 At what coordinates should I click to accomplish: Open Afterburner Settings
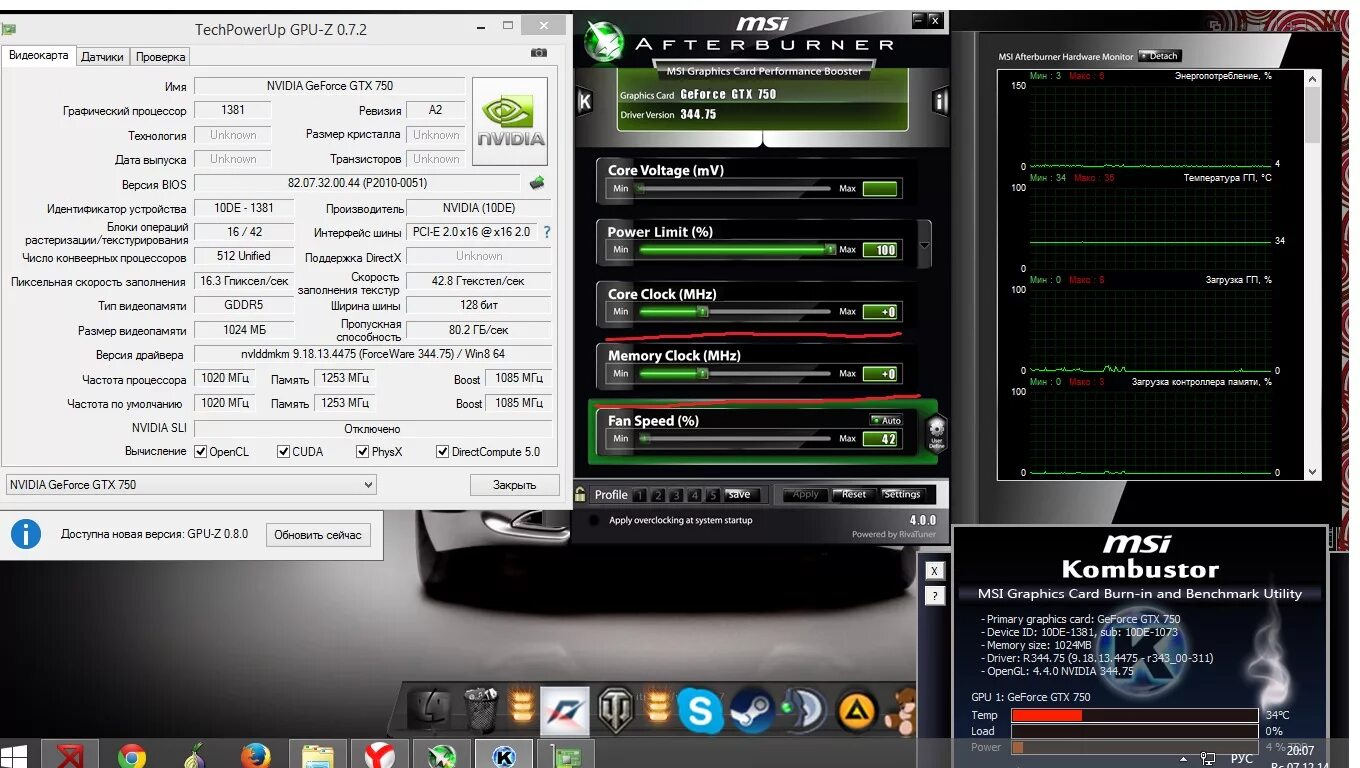click(x=901, y=495)
